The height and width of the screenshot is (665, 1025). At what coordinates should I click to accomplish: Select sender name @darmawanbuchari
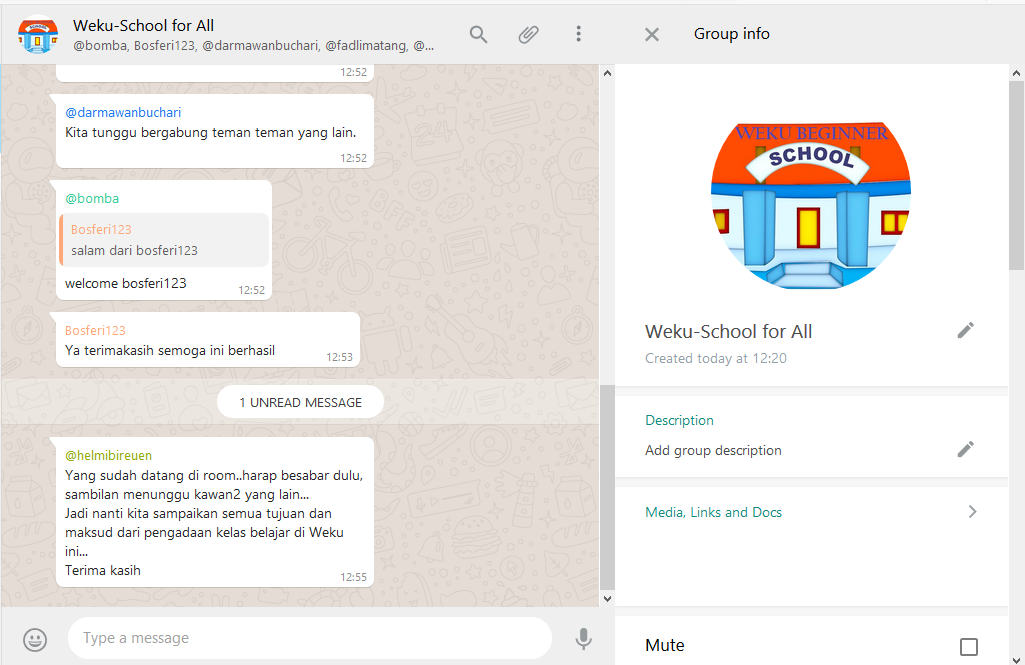(123, 112)
